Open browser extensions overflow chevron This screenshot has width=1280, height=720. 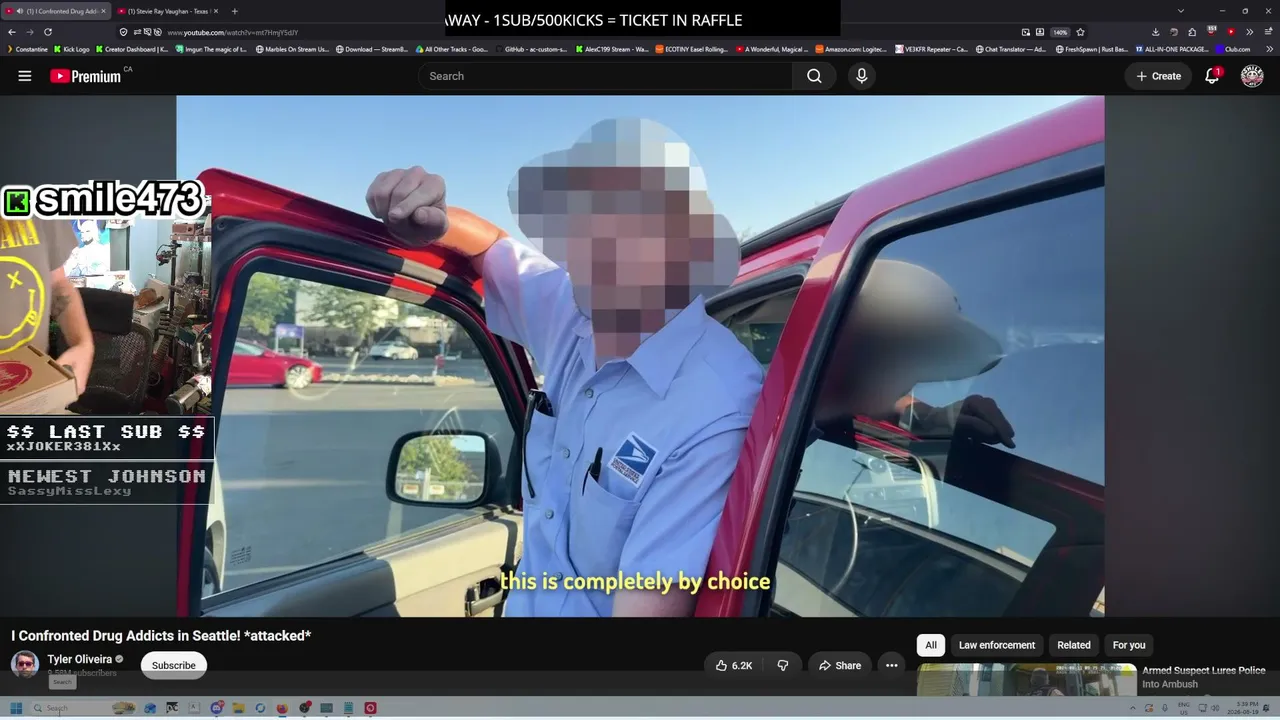(1249, 32)
